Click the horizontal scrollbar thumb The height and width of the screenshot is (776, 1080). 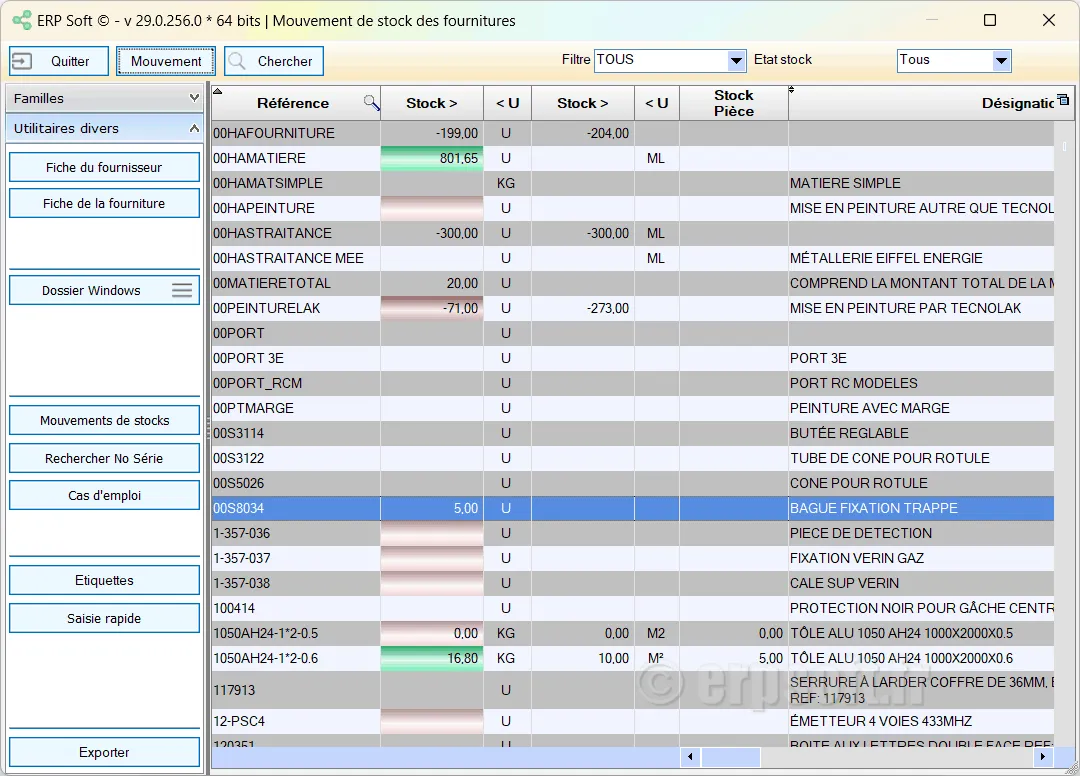[730, 757]
